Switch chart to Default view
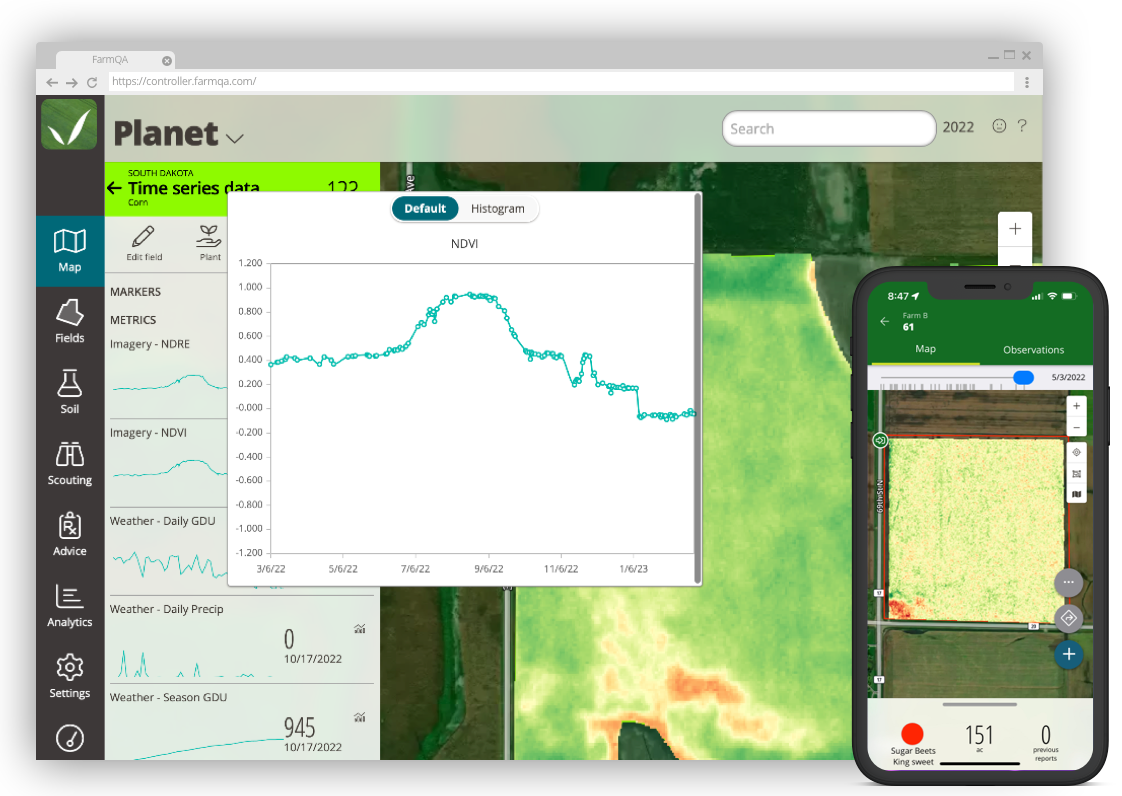The height and width of the screenshot is (796, 1122). coord(425,209)
